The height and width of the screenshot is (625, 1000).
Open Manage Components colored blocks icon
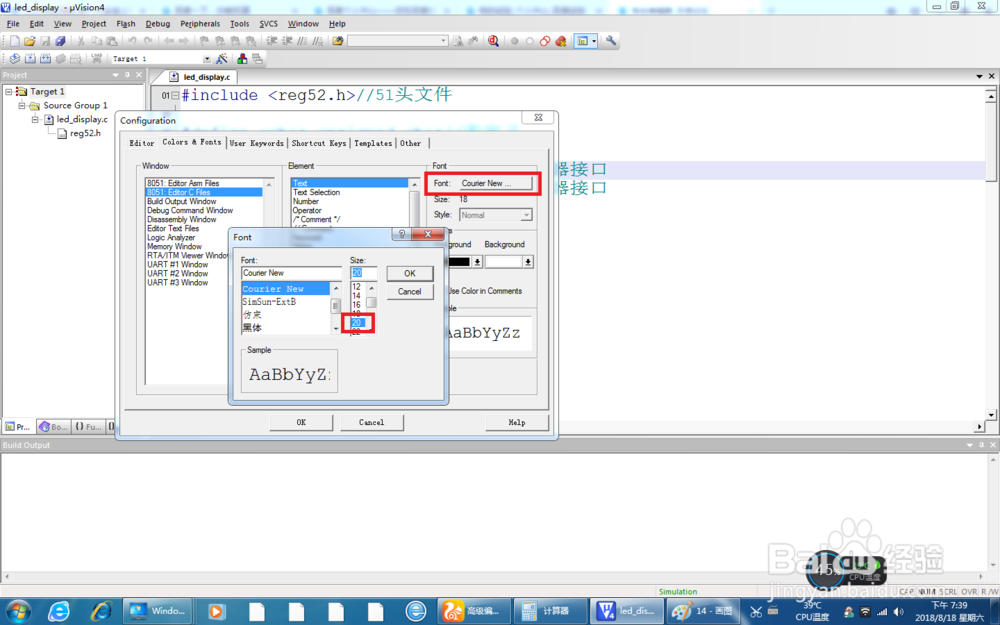(242, 59)
